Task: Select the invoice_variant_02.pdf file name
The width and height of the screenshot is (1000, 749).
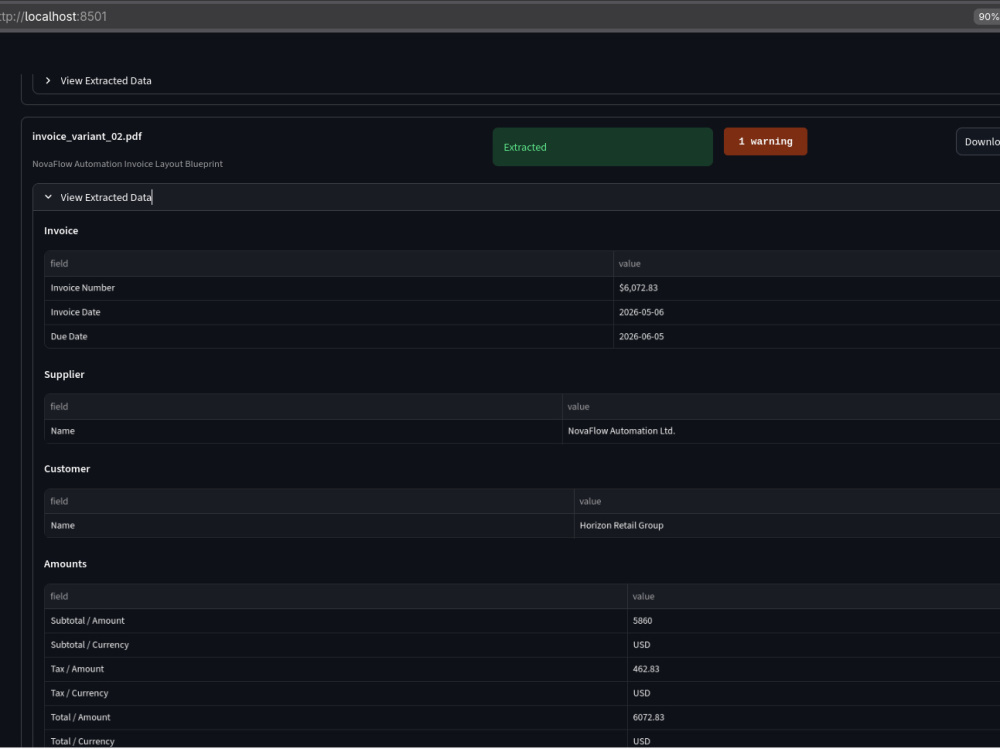Action: point(87,136)
